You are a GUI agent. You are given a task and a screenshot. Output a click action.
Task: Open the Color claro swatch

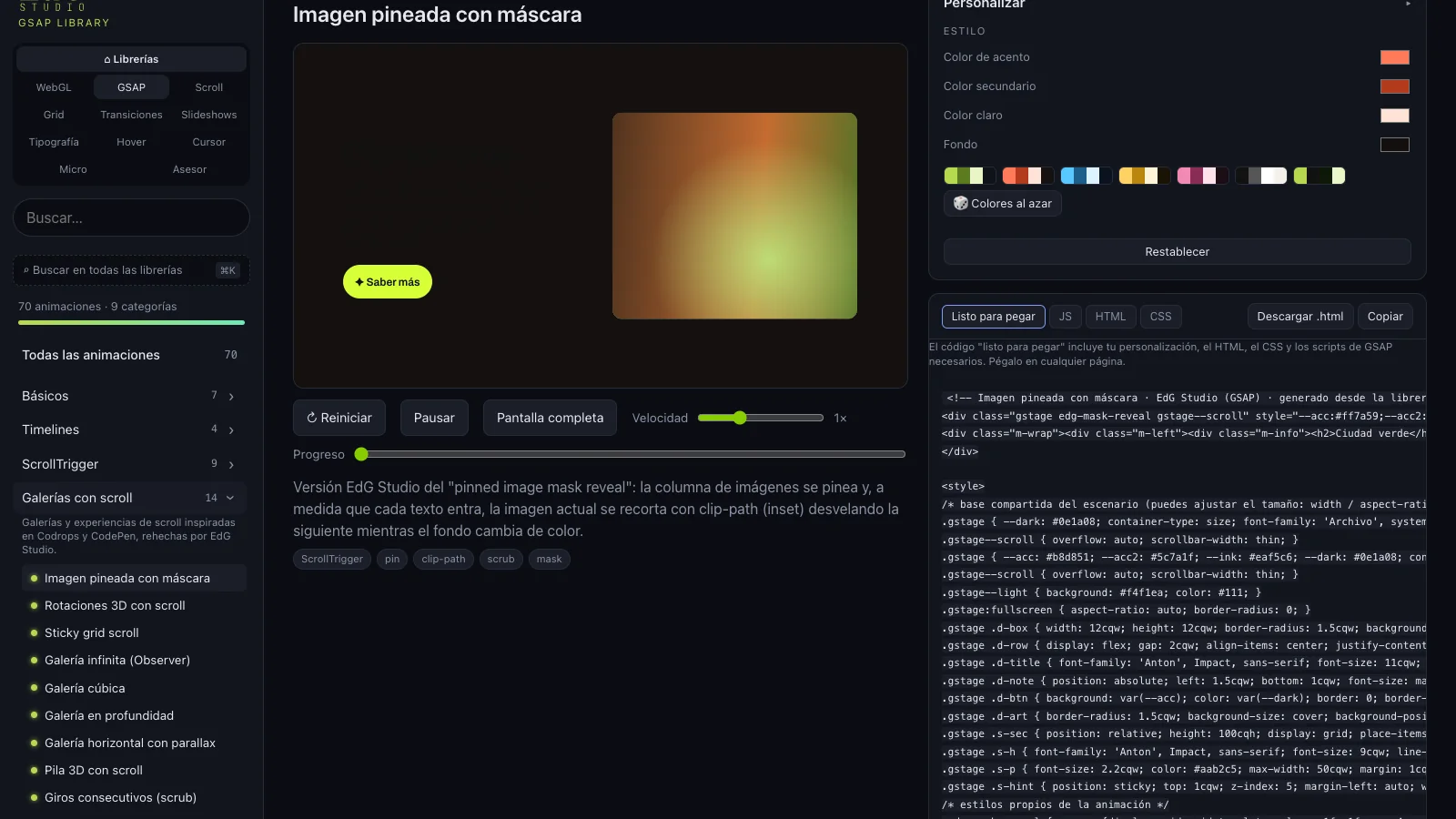click(x=1395, y=116)
